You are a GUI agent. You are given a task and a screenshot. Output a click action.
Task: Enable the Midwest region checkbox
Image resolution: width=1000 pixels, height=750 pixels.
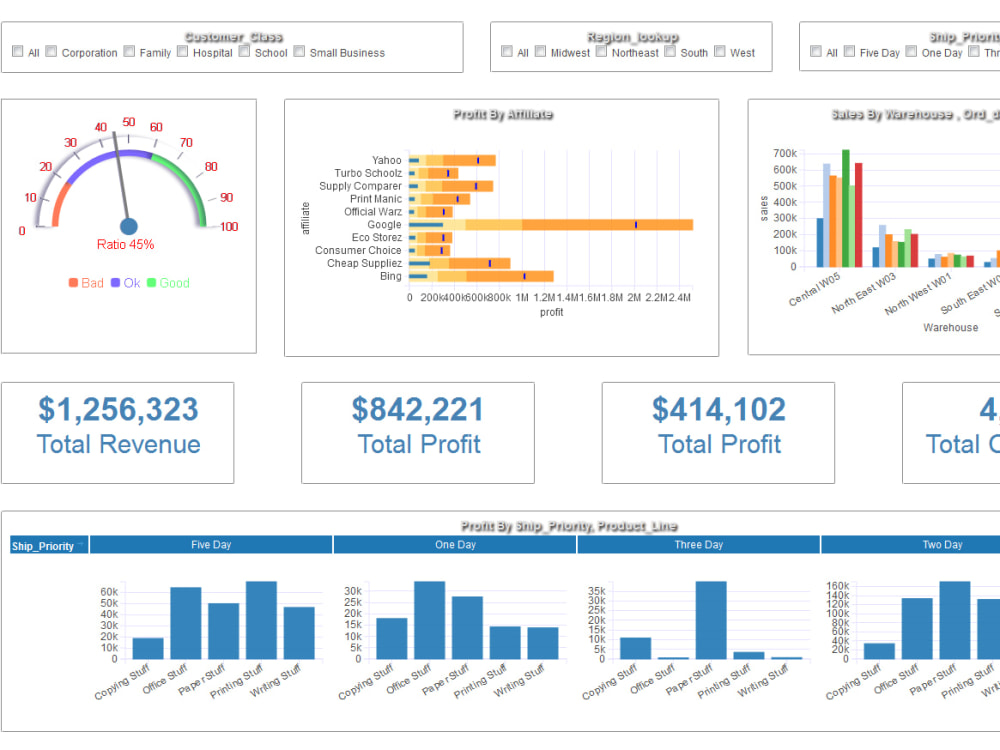point(540,51)
